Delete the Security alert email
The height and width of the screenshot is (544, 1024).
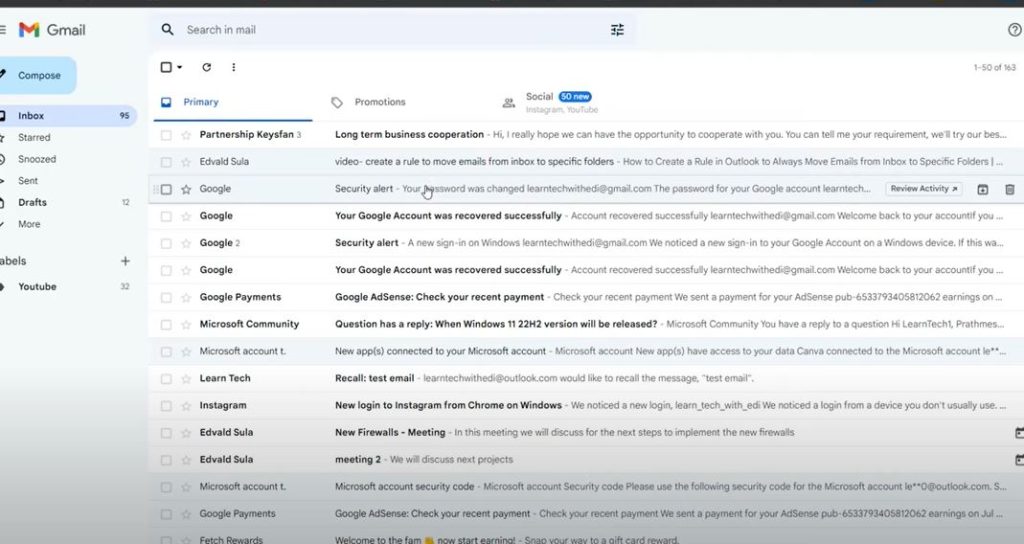point(1010,189)
